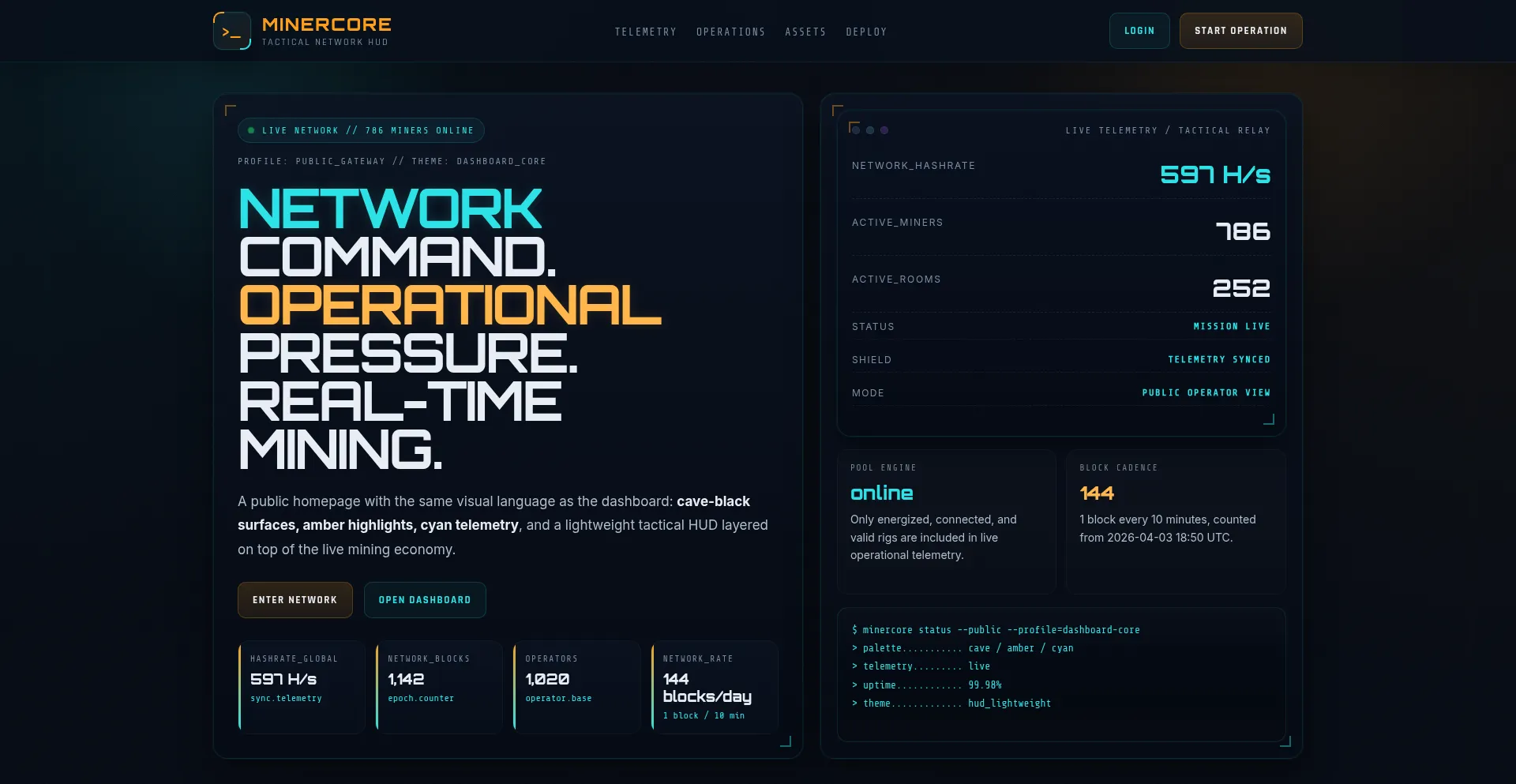Select the NETWORK_RATE blocks/day card
This screenshot has width=1516, height=784.
coord(715,687)
